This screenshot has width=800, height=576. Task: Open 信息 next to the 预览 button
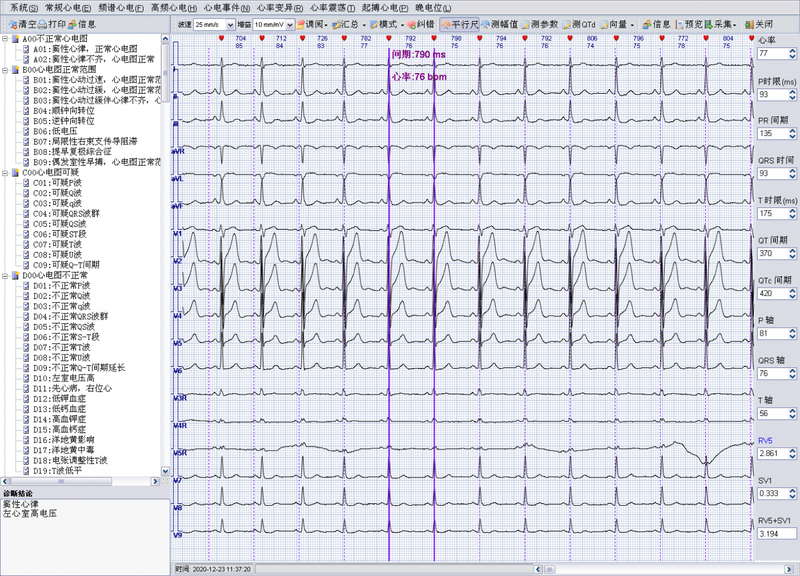pos(657,24)
